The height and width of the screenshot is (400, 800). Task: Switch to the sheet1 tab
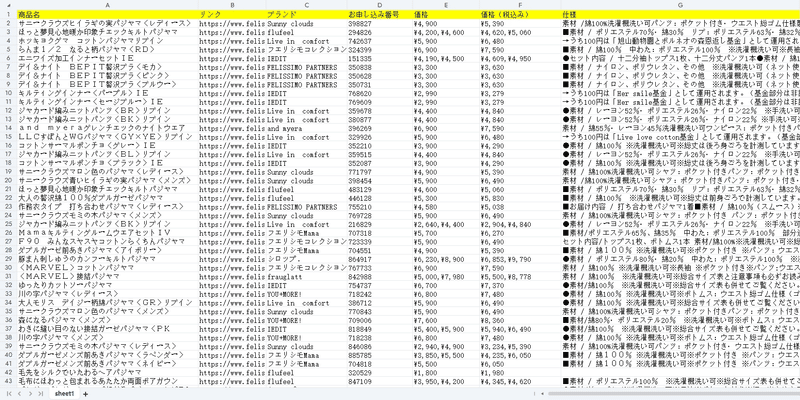[65, 394]
